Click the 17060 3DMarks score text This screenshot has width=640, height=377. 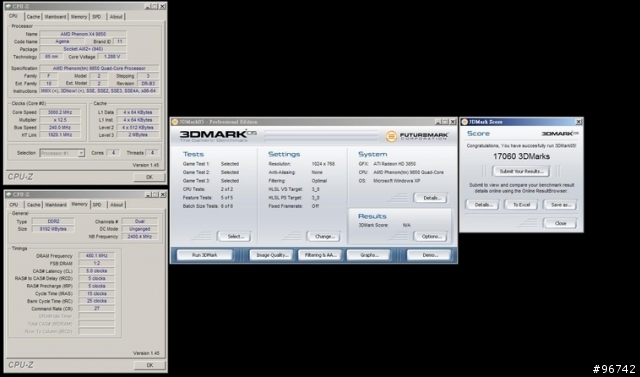[x=521, y=156]
